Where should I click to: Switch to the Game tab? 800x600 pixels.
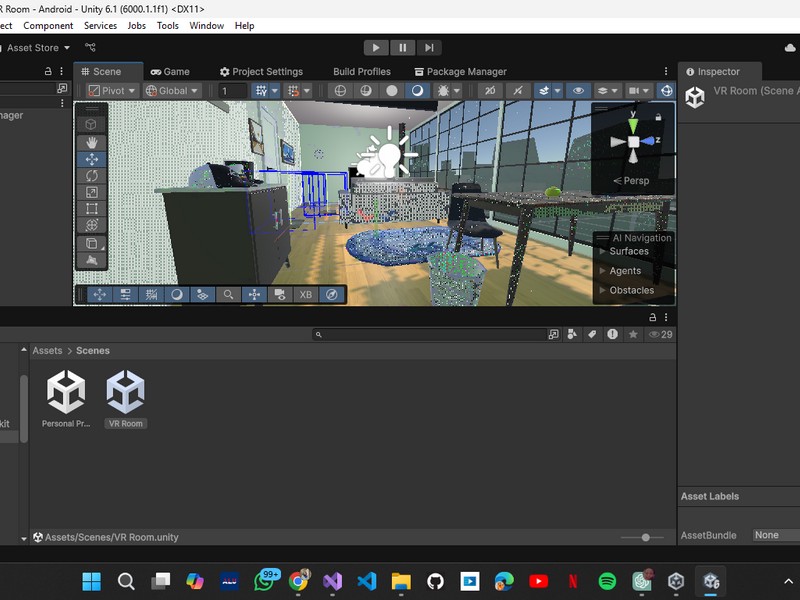pos(170,72)
